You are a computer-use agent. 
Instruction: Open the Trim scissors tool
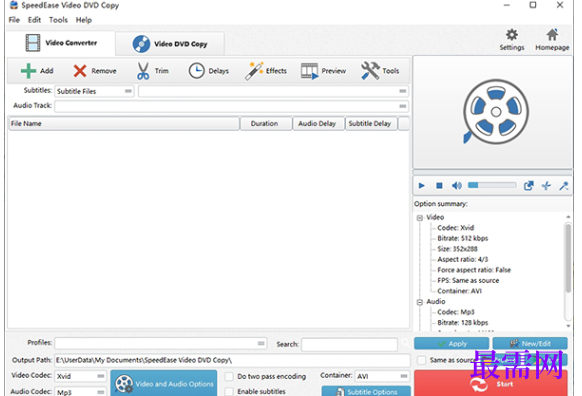pyautogui.click(x=143, y=71)
